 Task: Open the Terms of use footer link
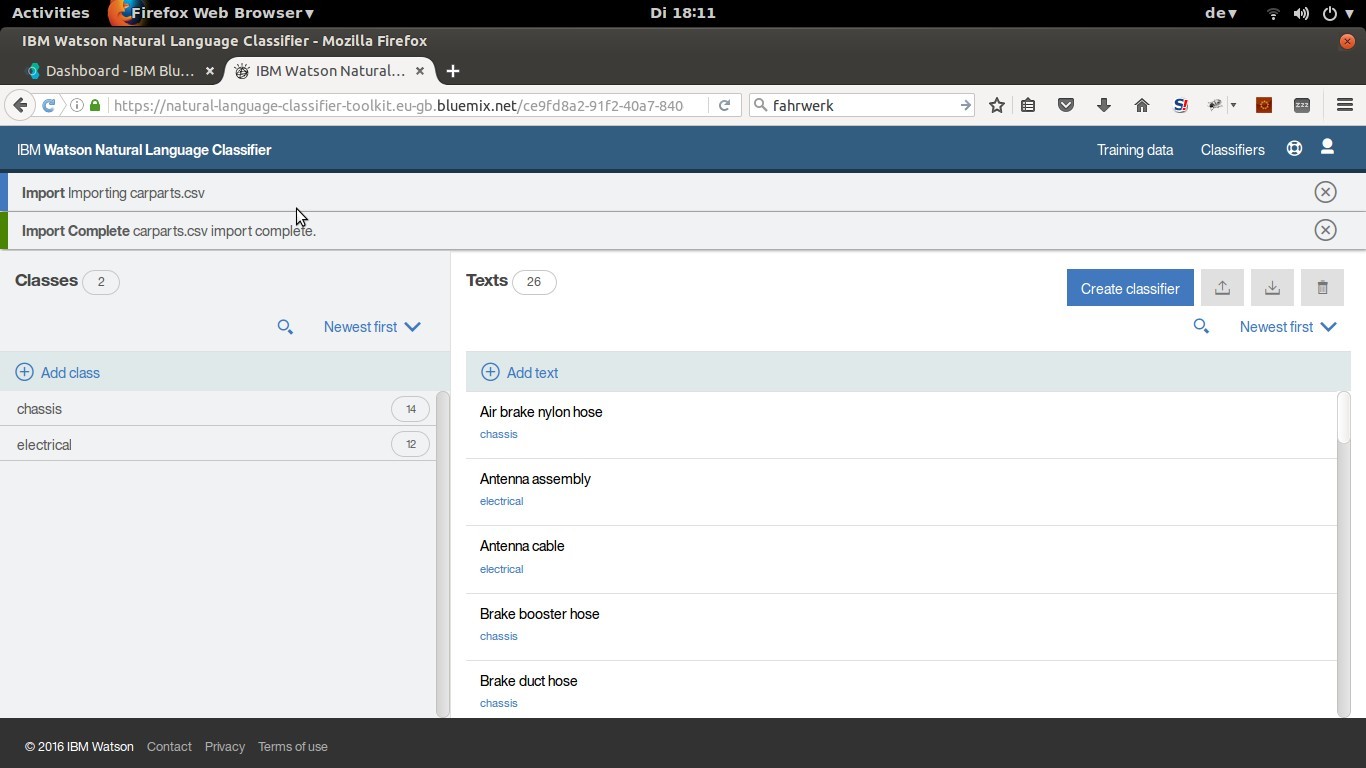point(293,746)
